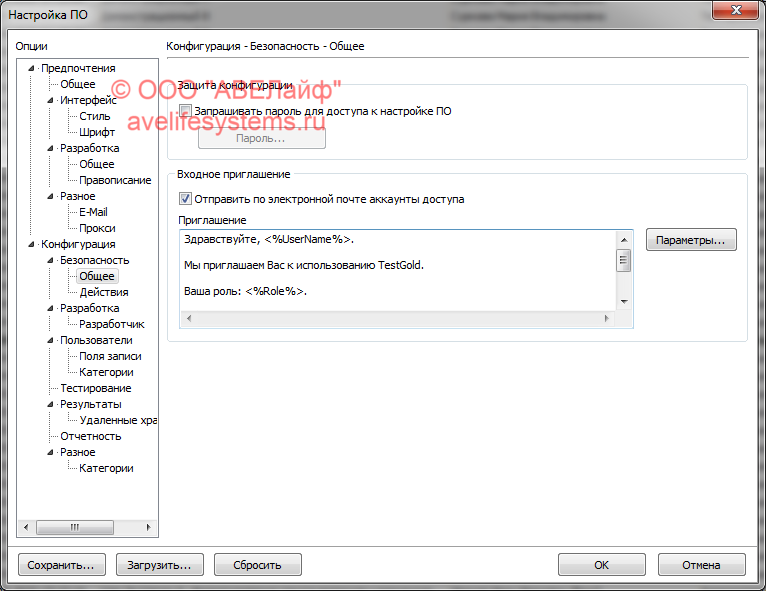Open the Прокси settings item
766x591 pixels.
pyautogui.click(x=97, y=228)
